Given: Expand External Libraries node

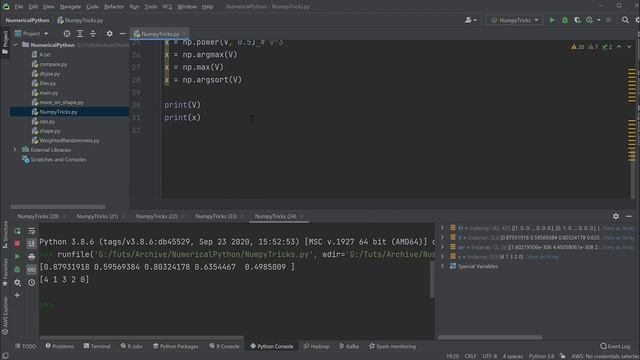Looking at the screenshot, I should [15, 150].
